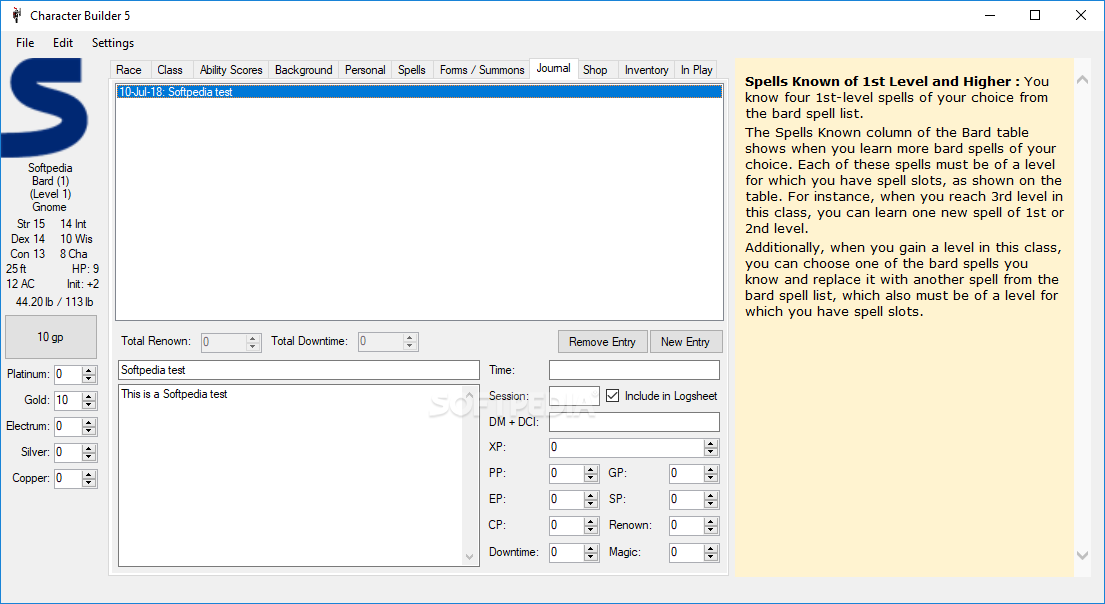Click the Session input field
This screenshot has height=604, width=1105.
[574, 396]
